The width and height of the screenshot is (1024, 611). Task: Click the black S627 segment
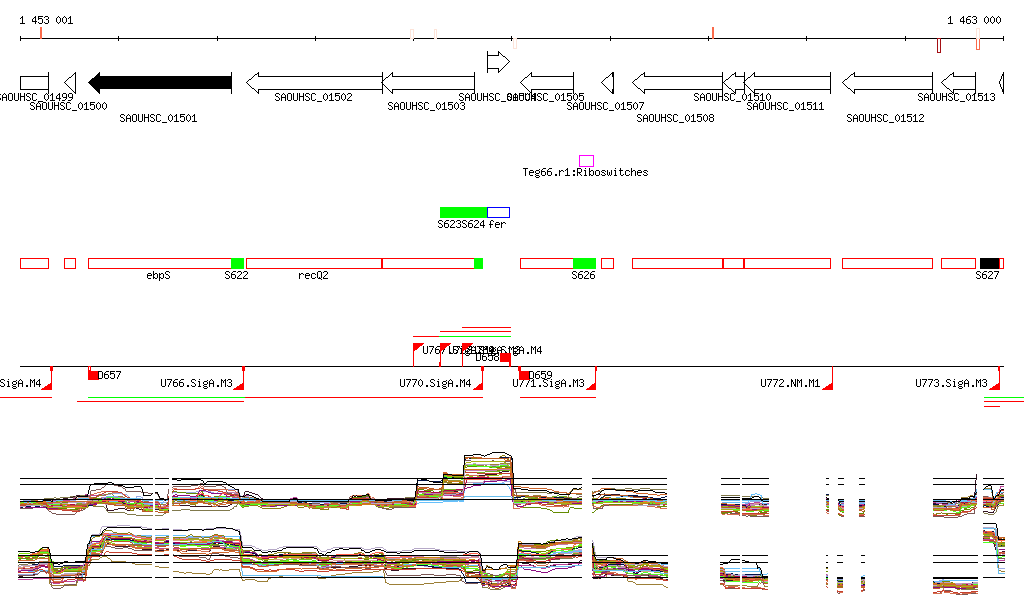pyautogui.click(x=989, y=263)
